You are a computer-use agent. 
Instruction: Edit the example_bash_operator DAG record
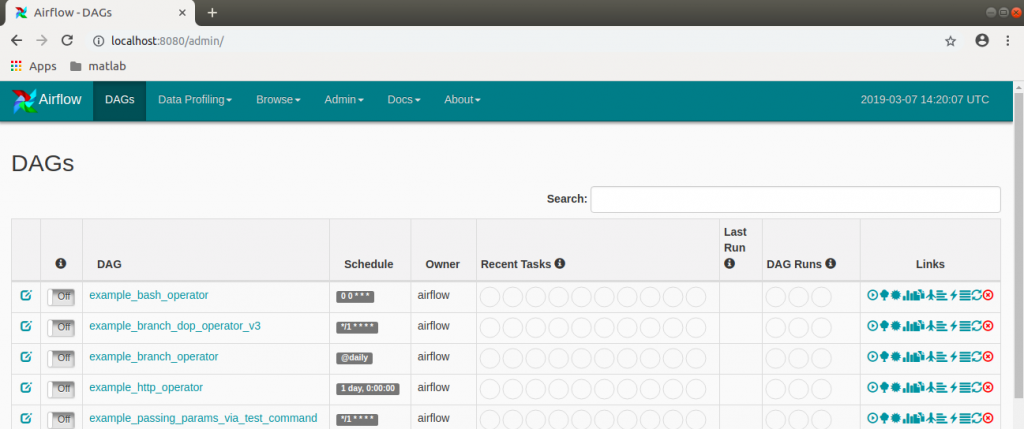pos(26,295)
